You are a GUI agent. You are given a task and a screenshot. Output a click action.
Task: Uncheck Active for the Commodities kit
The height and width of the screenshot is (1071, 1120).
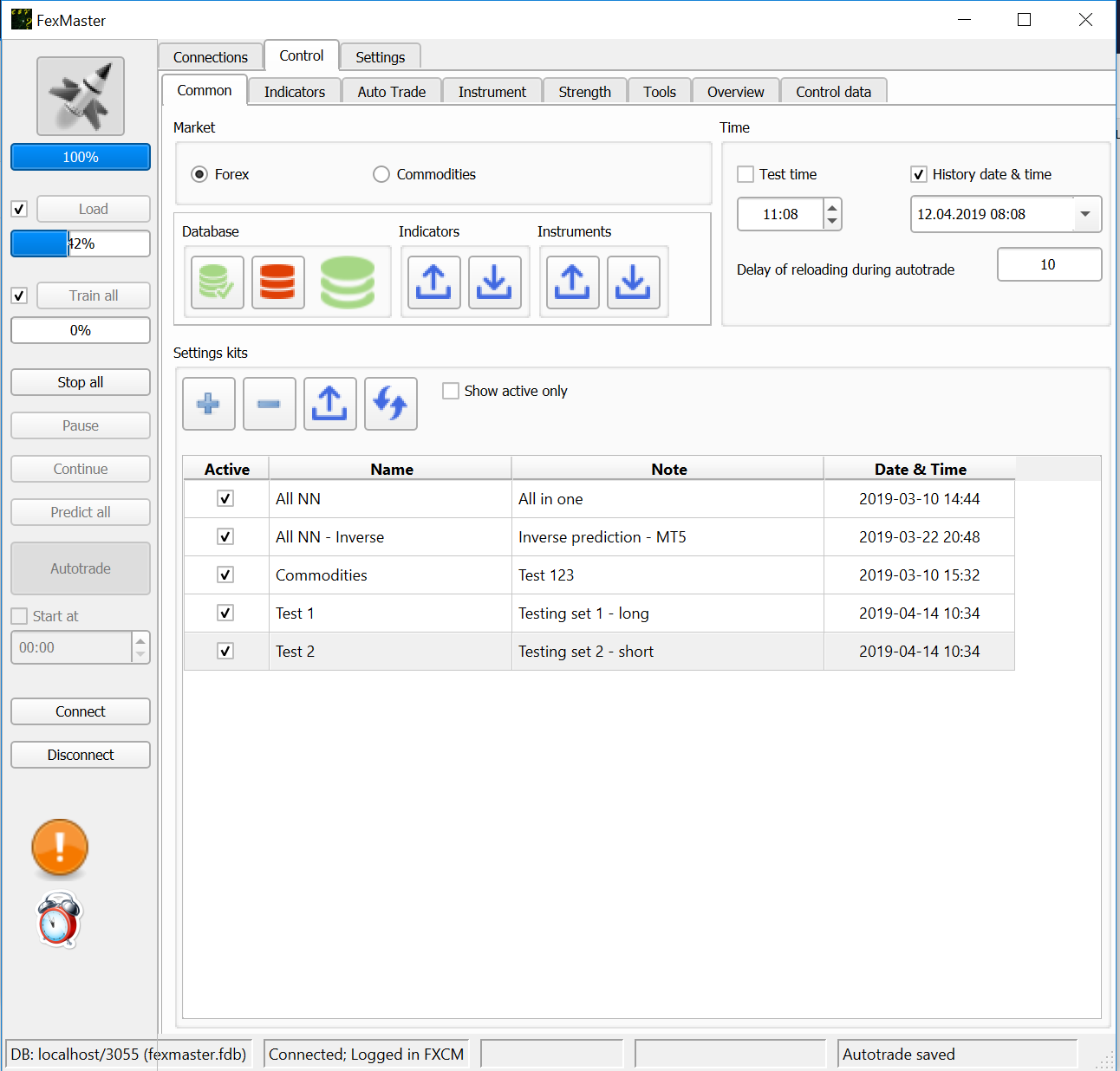click(225, 574)
